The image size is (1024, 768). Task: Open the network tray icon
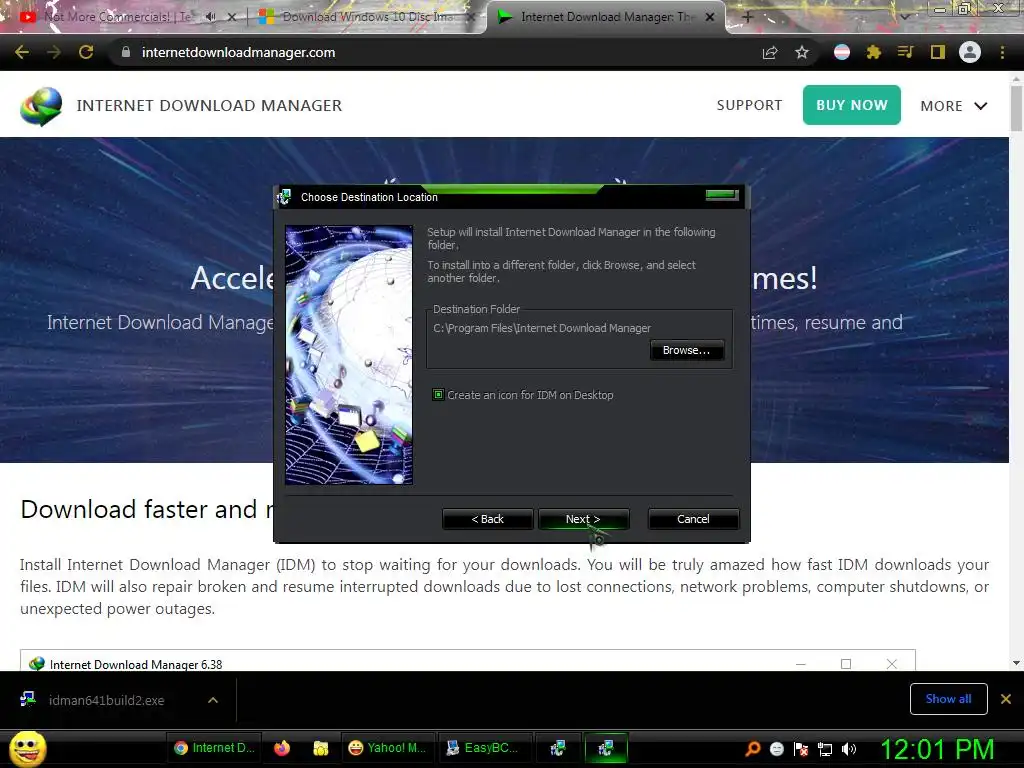point(825,748)
